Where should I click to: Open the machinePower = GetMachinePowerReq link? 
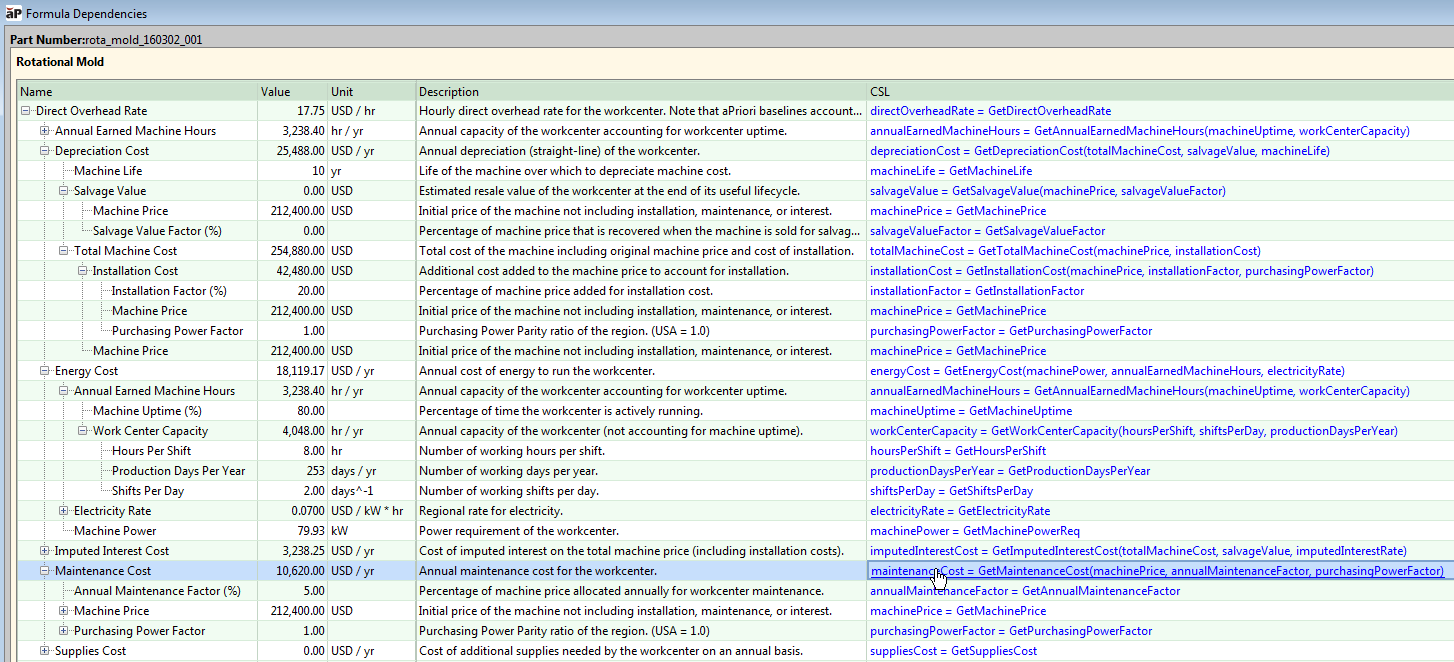(975, 531)
